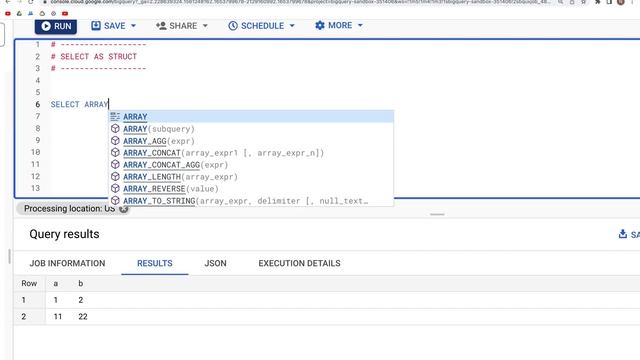Image resolution: width=640 pixels, height=360 pixels.
Task: Click the SELECT AS STRUCT comment line
Action: [x=94, y=56]
